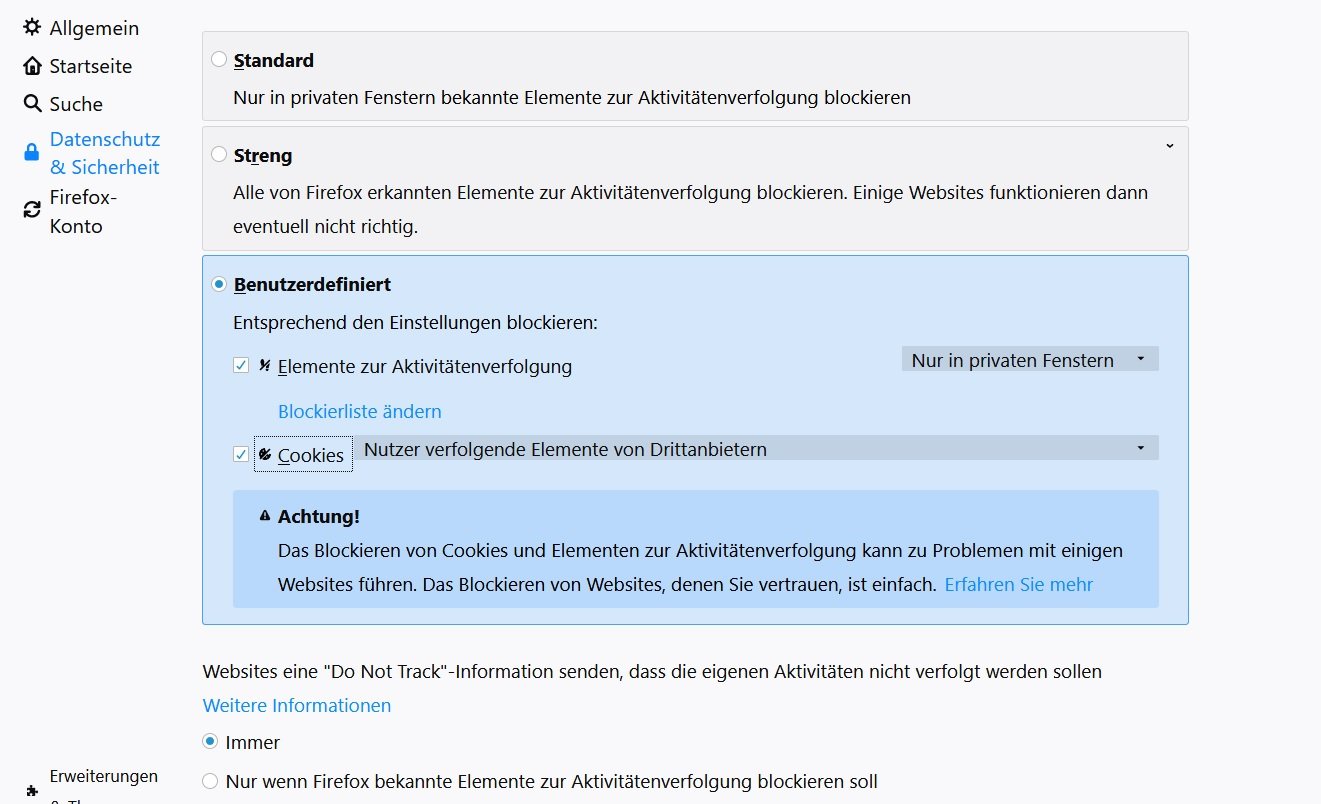Click the Erweiterungen puzzle piece icon
1321x804 pixels.
32,790
